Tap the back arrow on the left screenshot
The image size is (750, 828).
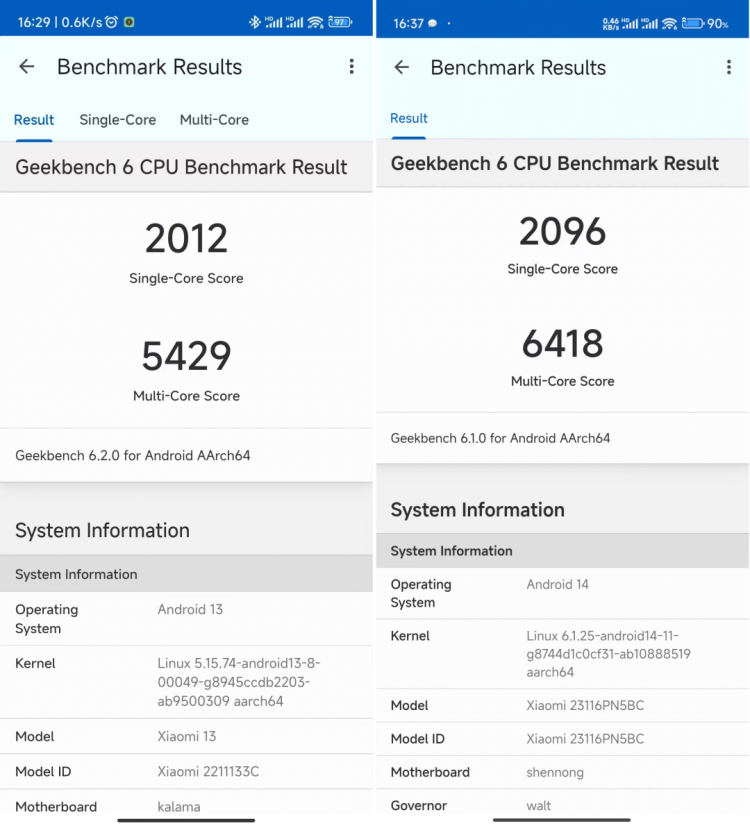(26, 67)
